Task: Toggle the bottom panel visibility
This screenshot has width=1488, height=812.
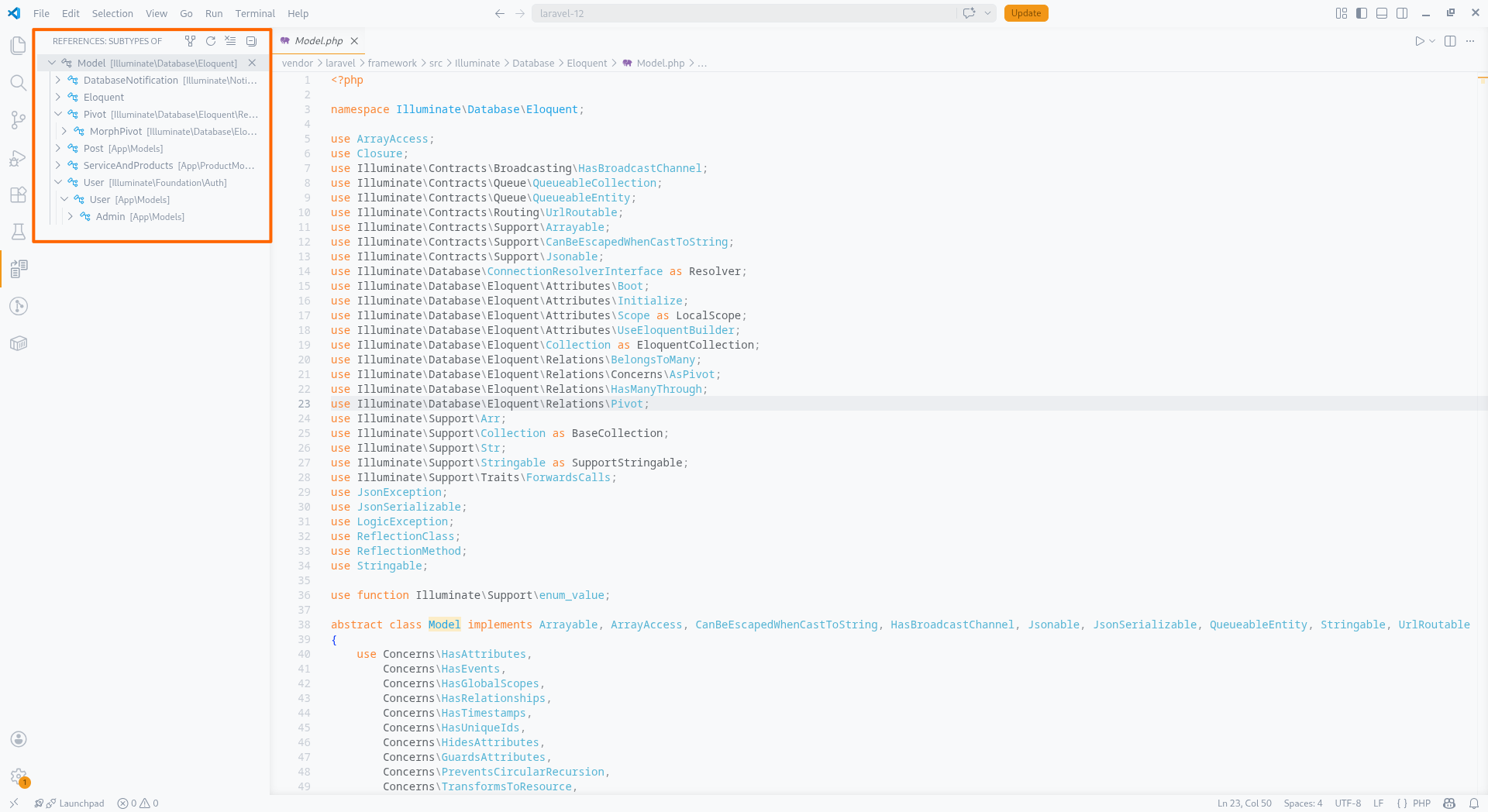Action: point(1382,13)
